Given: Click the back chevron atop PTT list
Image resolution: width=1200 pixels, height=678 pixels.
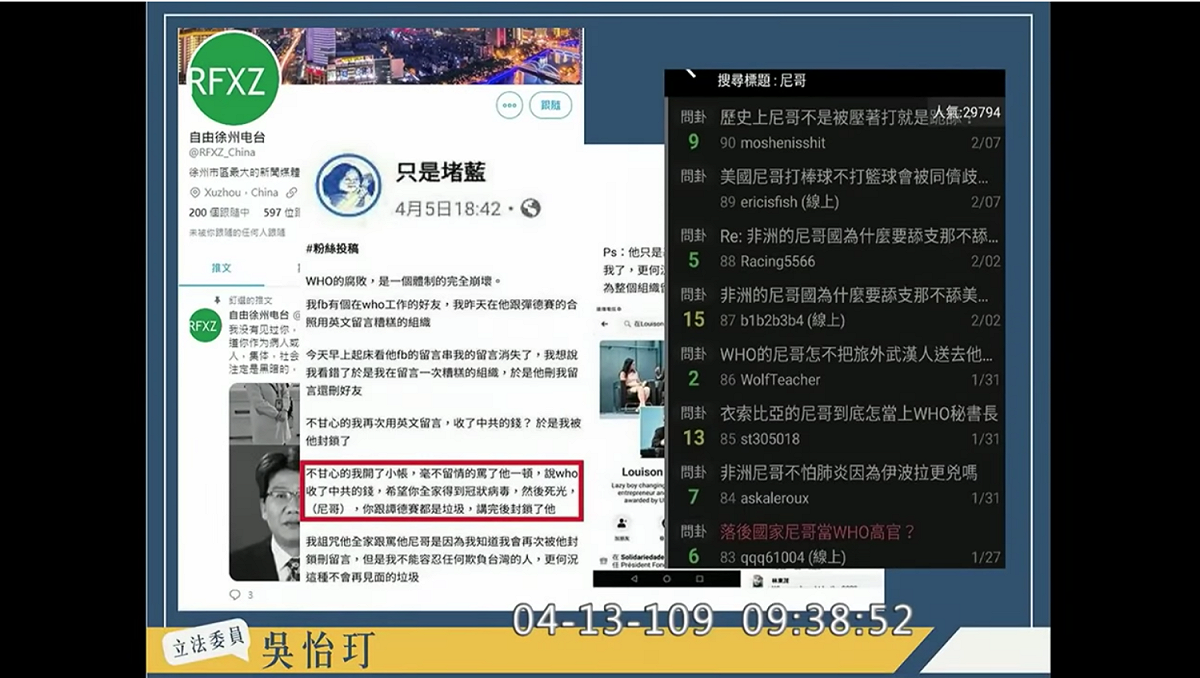Looking at the screenshot, I should 689,73.
